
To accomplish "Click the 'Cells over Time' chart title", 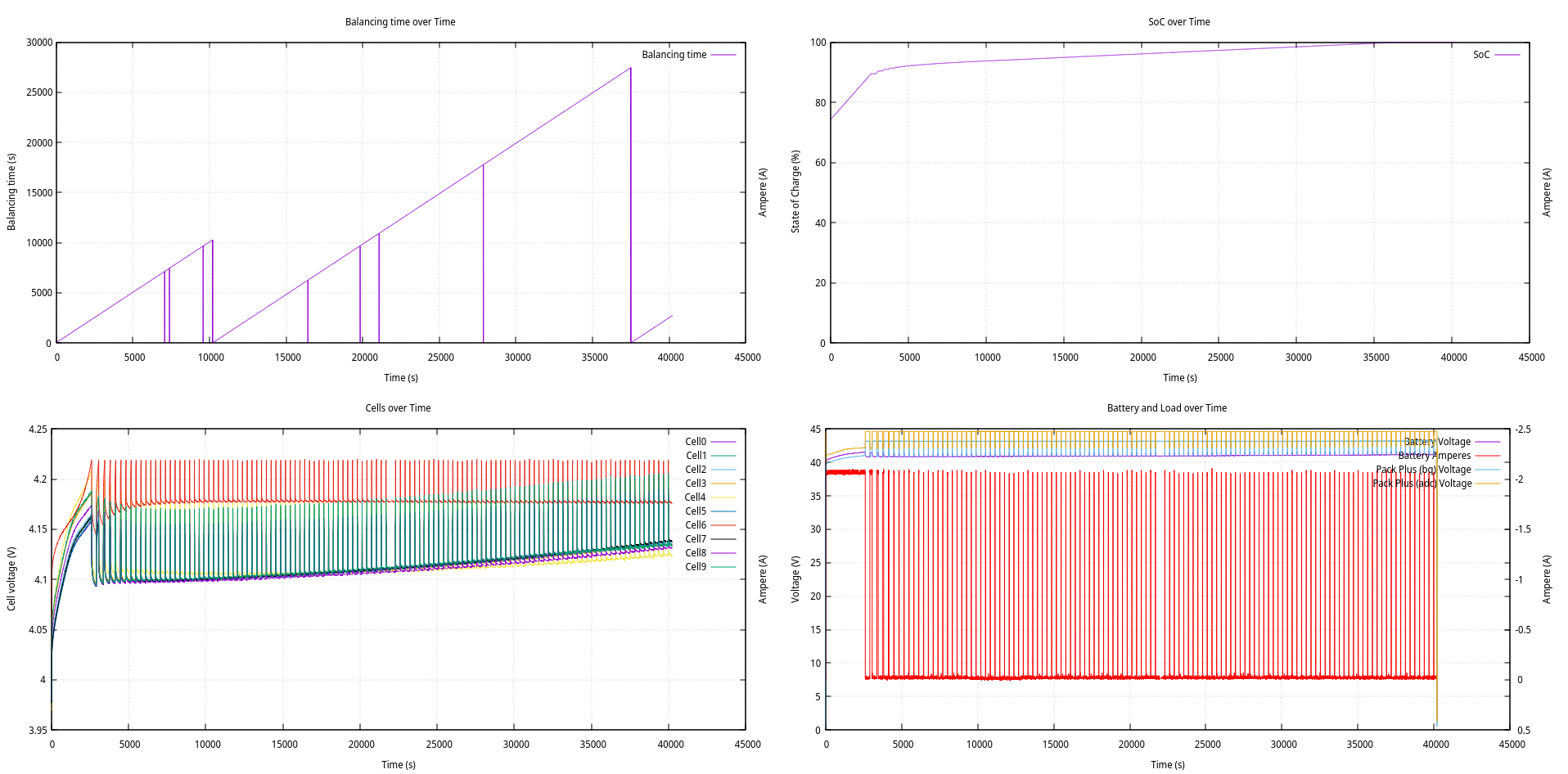I will click(398, 408).
